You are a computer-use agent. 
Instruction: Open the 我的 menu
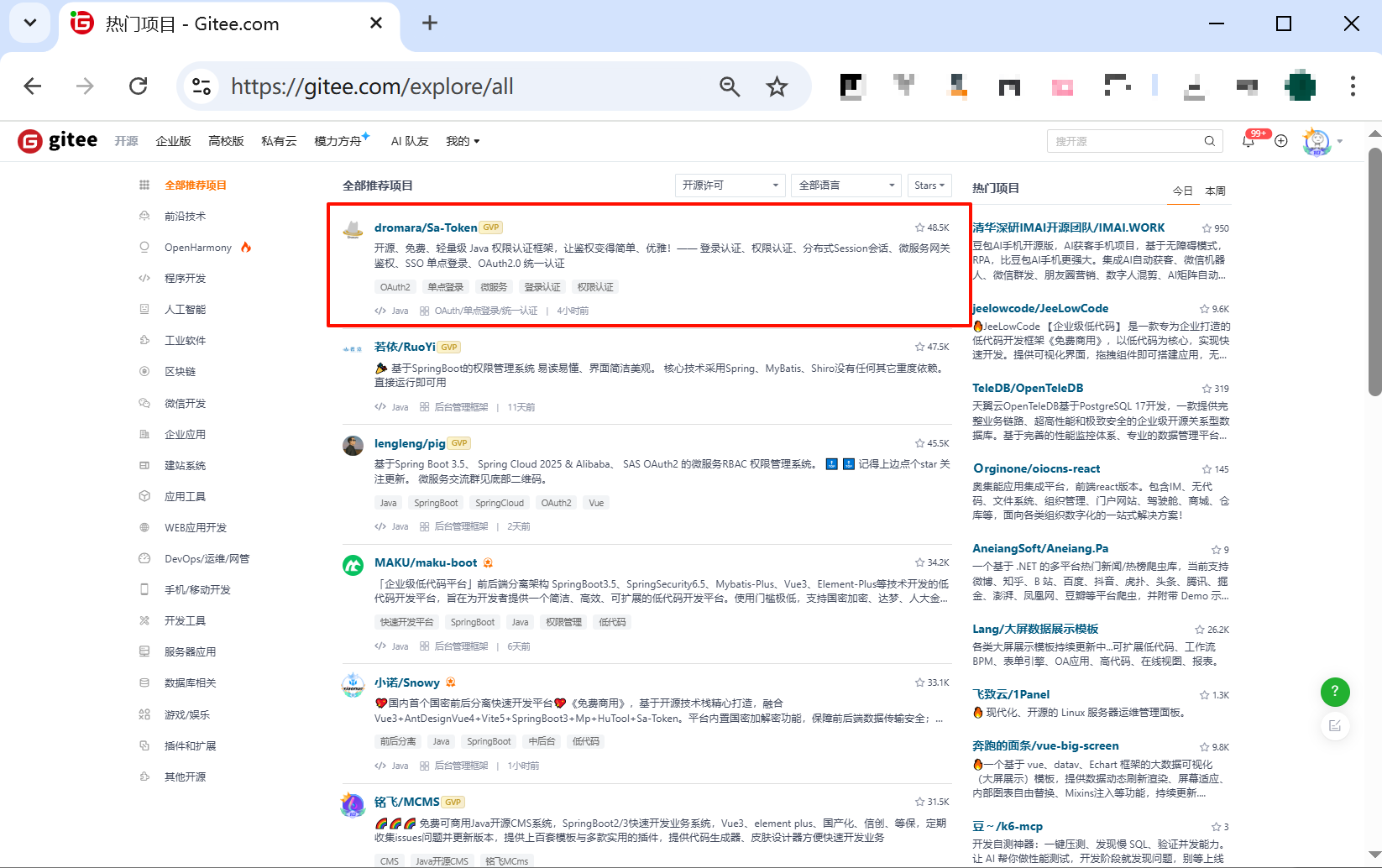(x=462, y=141)
